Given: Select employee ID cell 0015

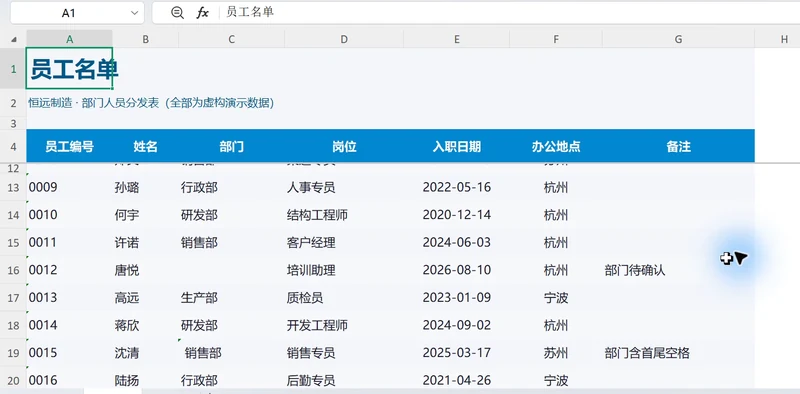Looking at the screenshot, I should click(x=69, y=353).
